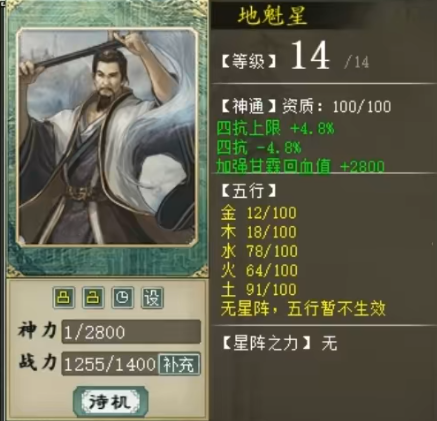Image resolution: width=437 pixels, height=421 pixels.
Task: Click the closed padlock lock icon
Action: pyautogui.click(x=64, y=297)
